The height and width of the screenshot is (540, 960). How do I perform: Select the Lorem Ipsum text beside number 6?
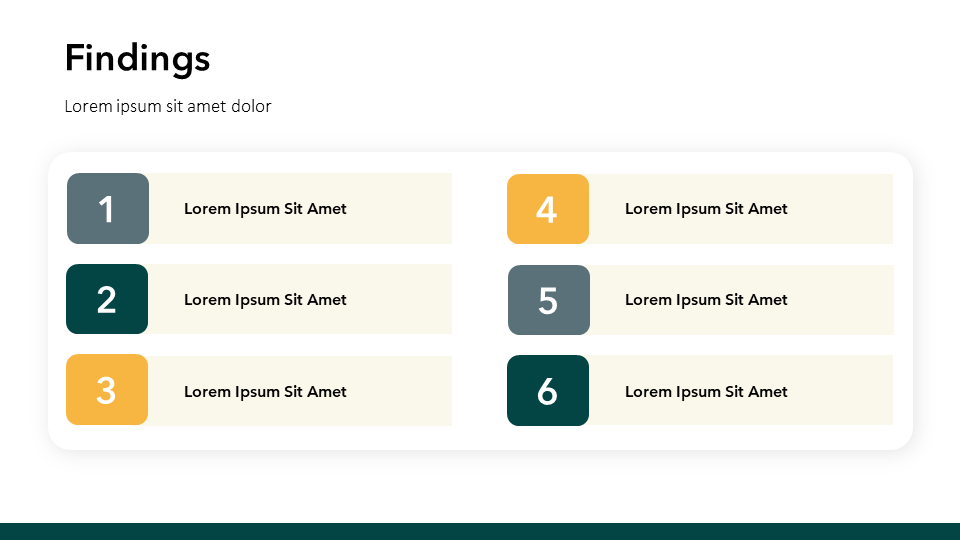[706, 392]
